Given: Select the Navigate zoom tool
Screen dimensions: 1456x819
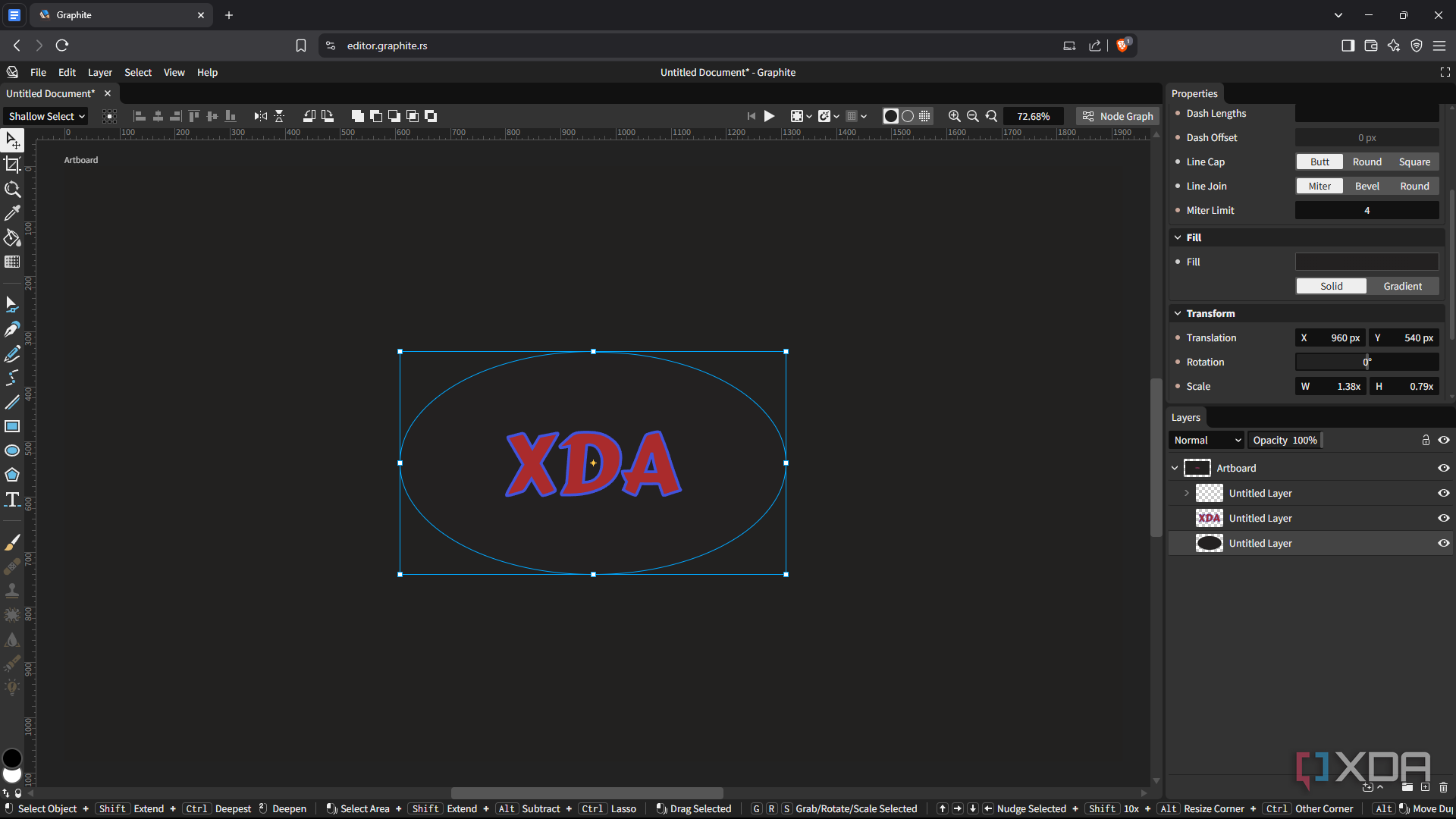Looking at the screenshot, I should point(12,189).
